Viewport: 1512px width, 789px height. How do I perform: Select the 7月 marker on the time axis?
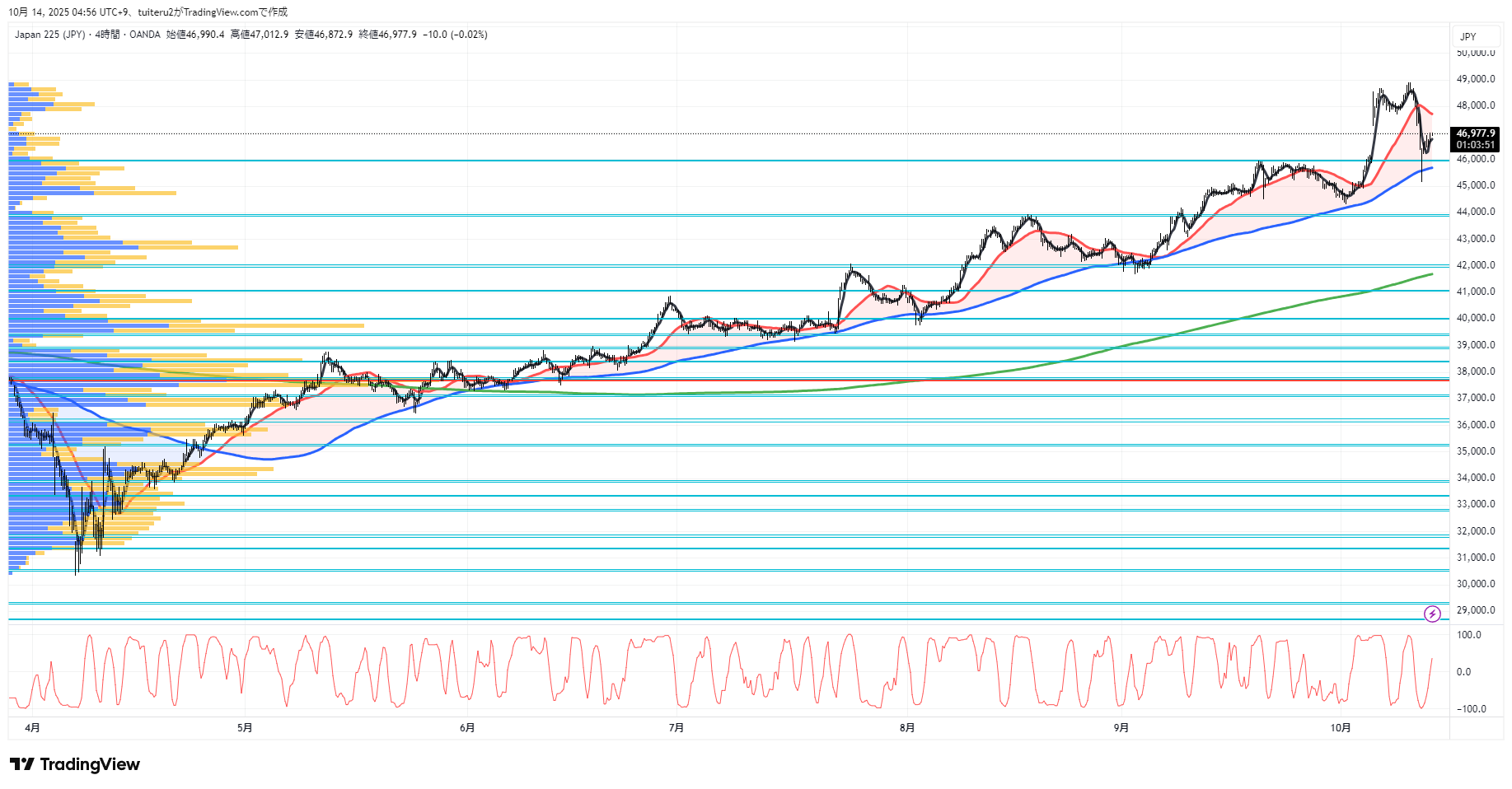coord(676,727)
